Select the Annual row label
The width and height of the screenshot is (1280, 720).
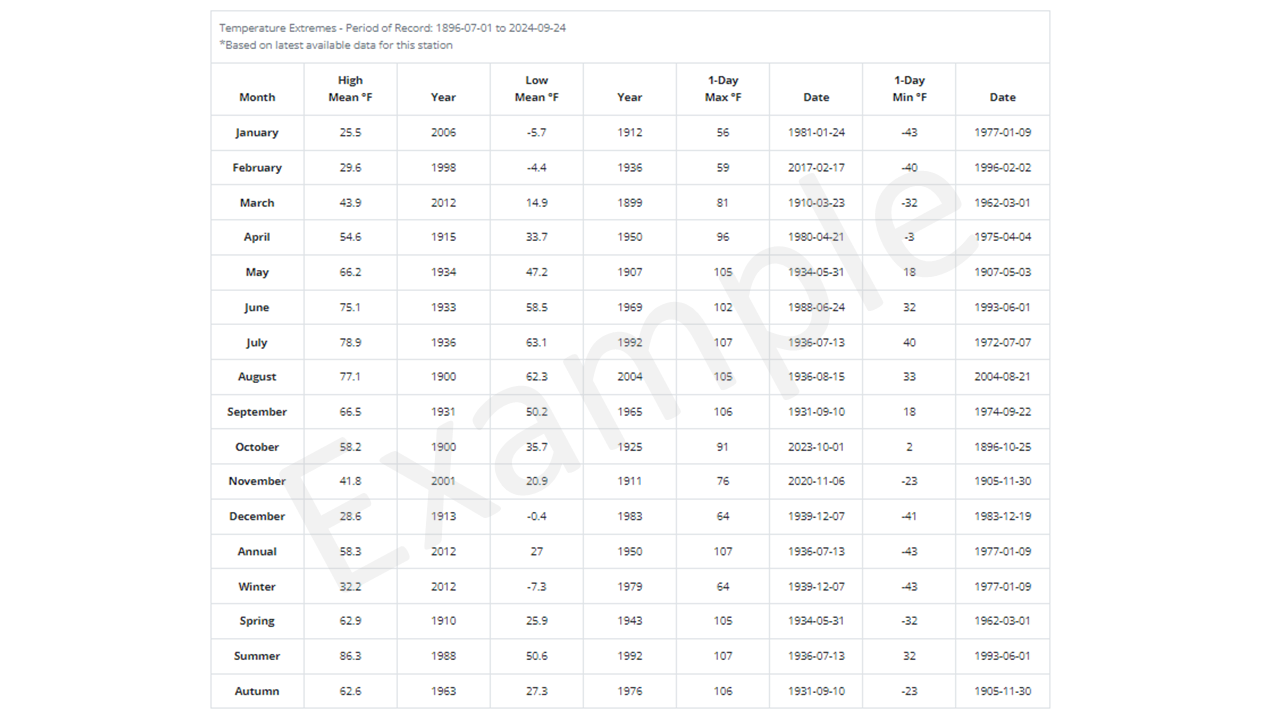257,552
